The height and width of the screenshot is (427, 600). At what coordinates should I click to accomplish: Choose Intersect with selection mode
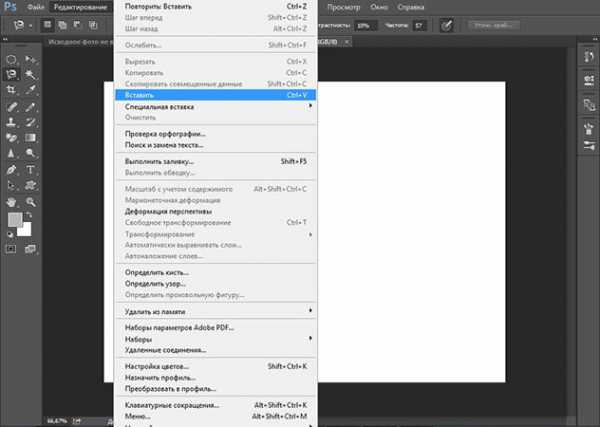coord(93,25)
